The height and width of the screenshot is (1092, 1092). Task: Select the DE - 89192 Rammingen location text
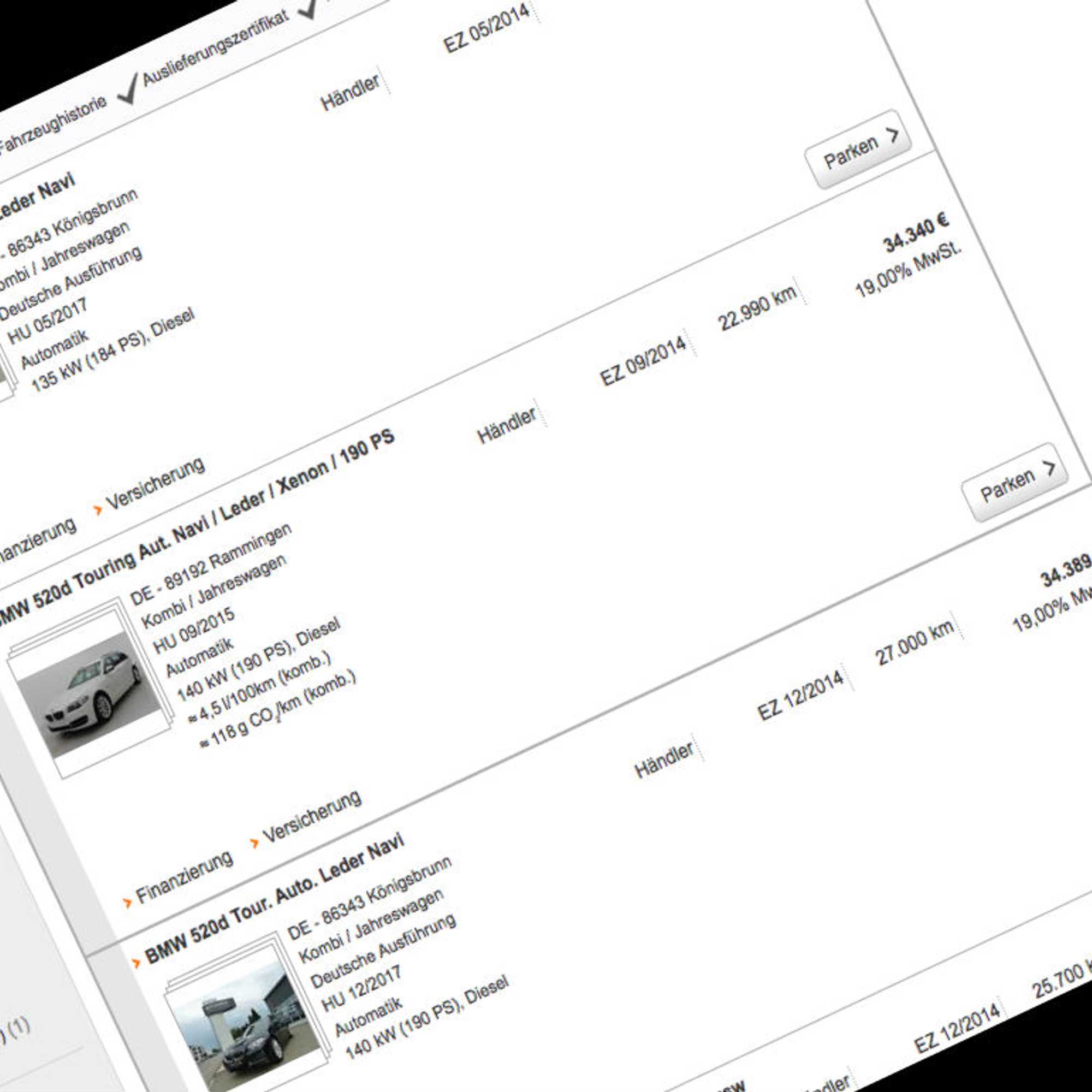(211, 563)
